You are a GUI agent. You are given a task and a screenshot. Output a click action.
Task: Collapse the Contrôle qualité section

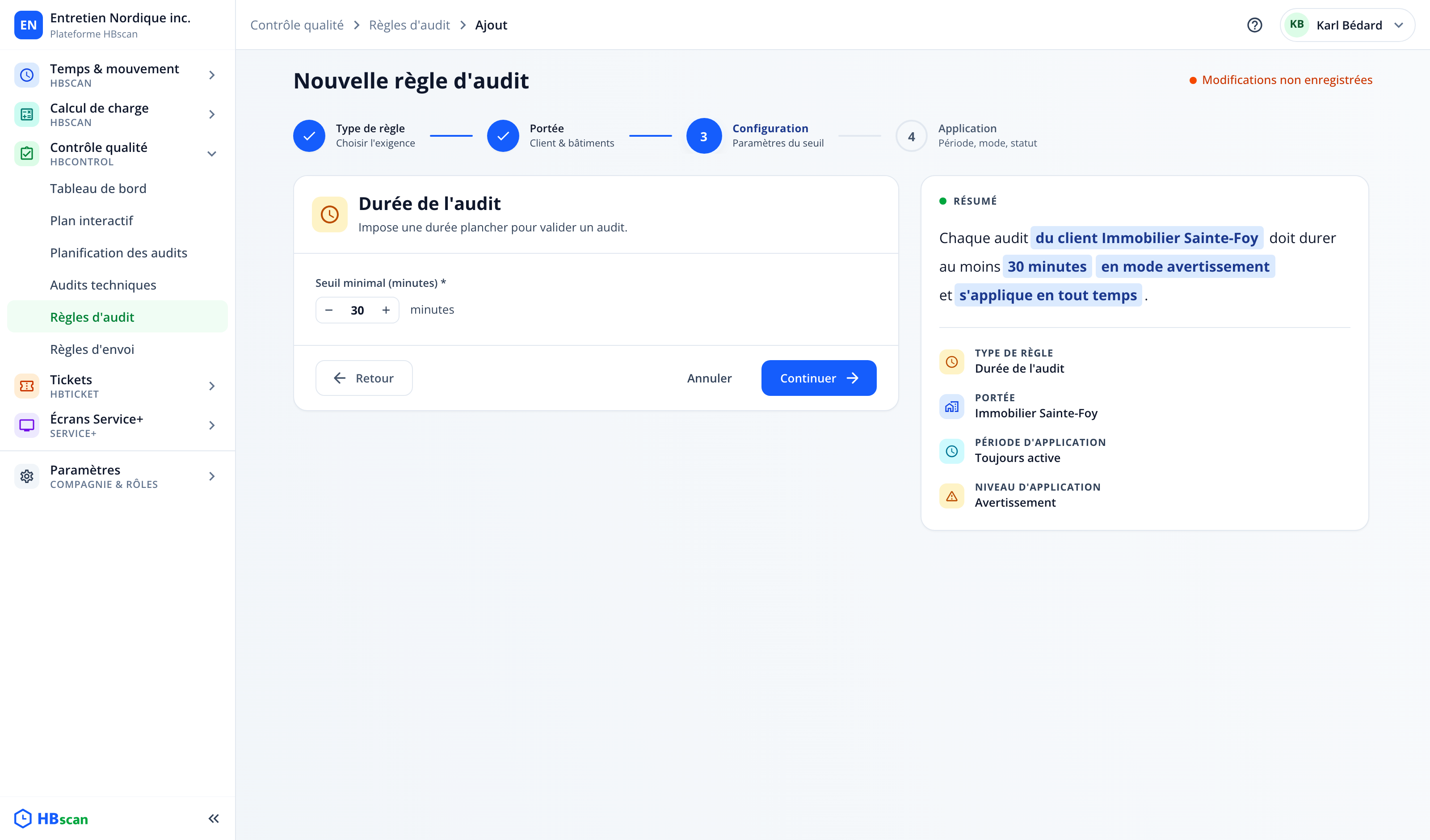(x=212, y=153)
